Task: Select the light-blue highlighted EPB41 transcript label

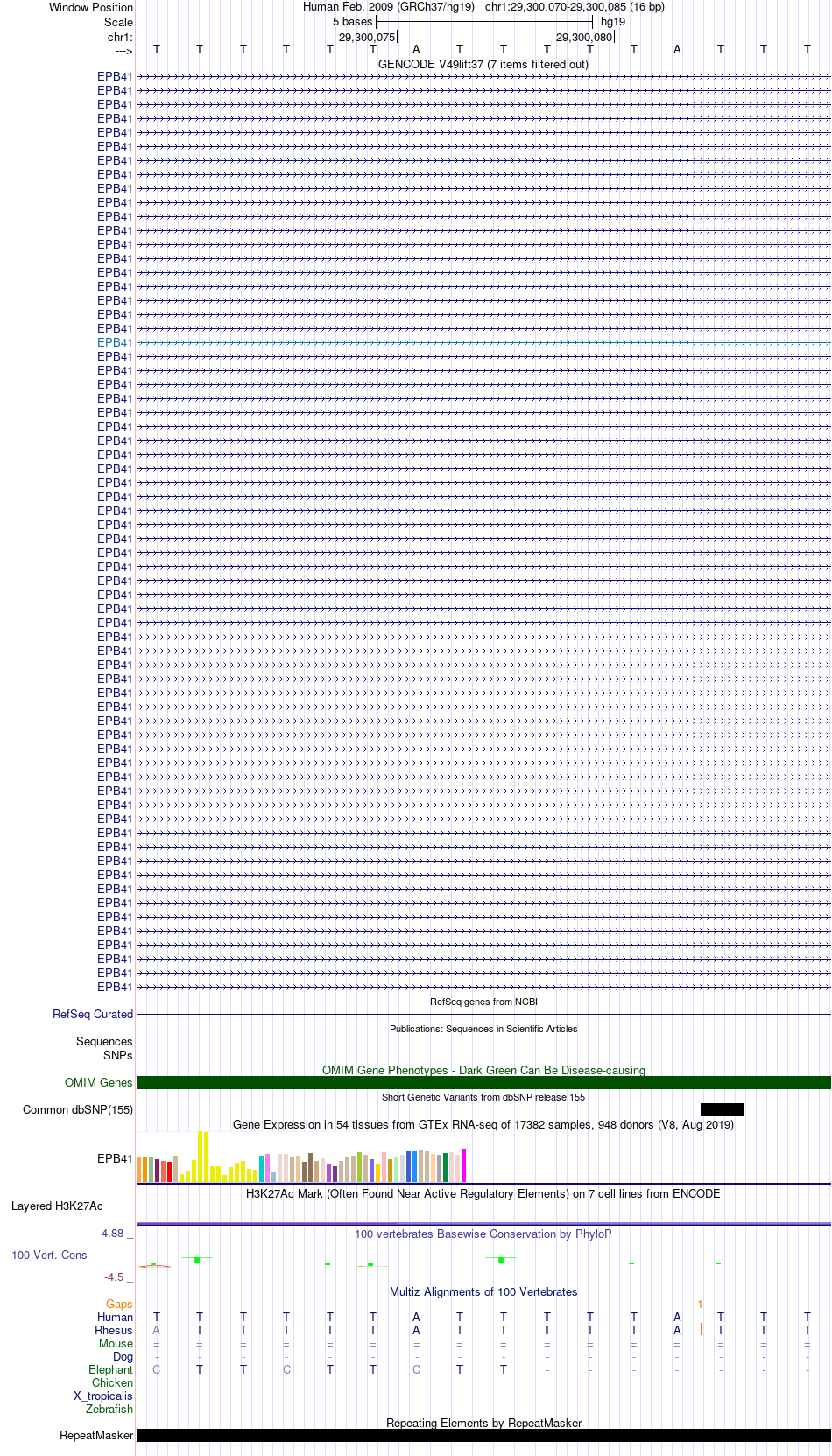Action: [x=115, y=342]
